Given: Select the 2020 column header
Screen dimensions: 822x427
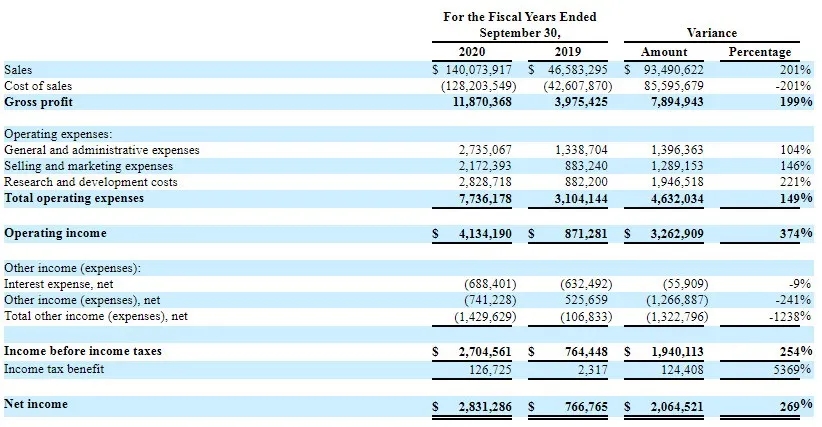Looking at the screenshot, I should tap(472, 52).
